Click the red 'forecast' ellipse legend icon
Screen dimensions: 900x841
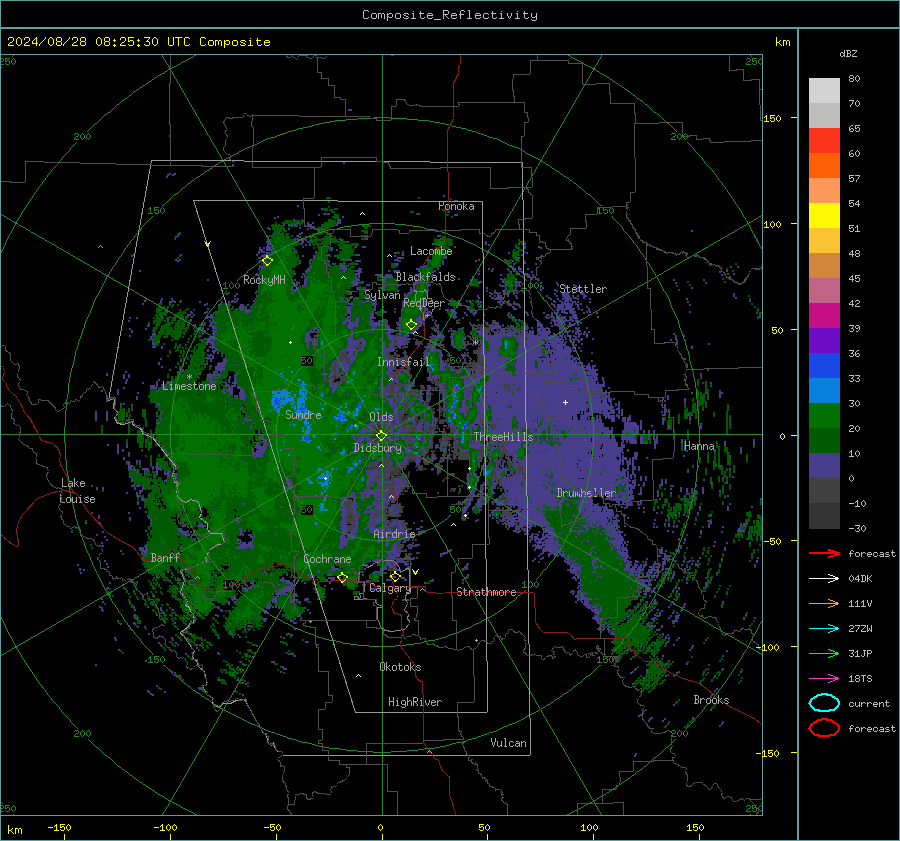pos(824,728)
